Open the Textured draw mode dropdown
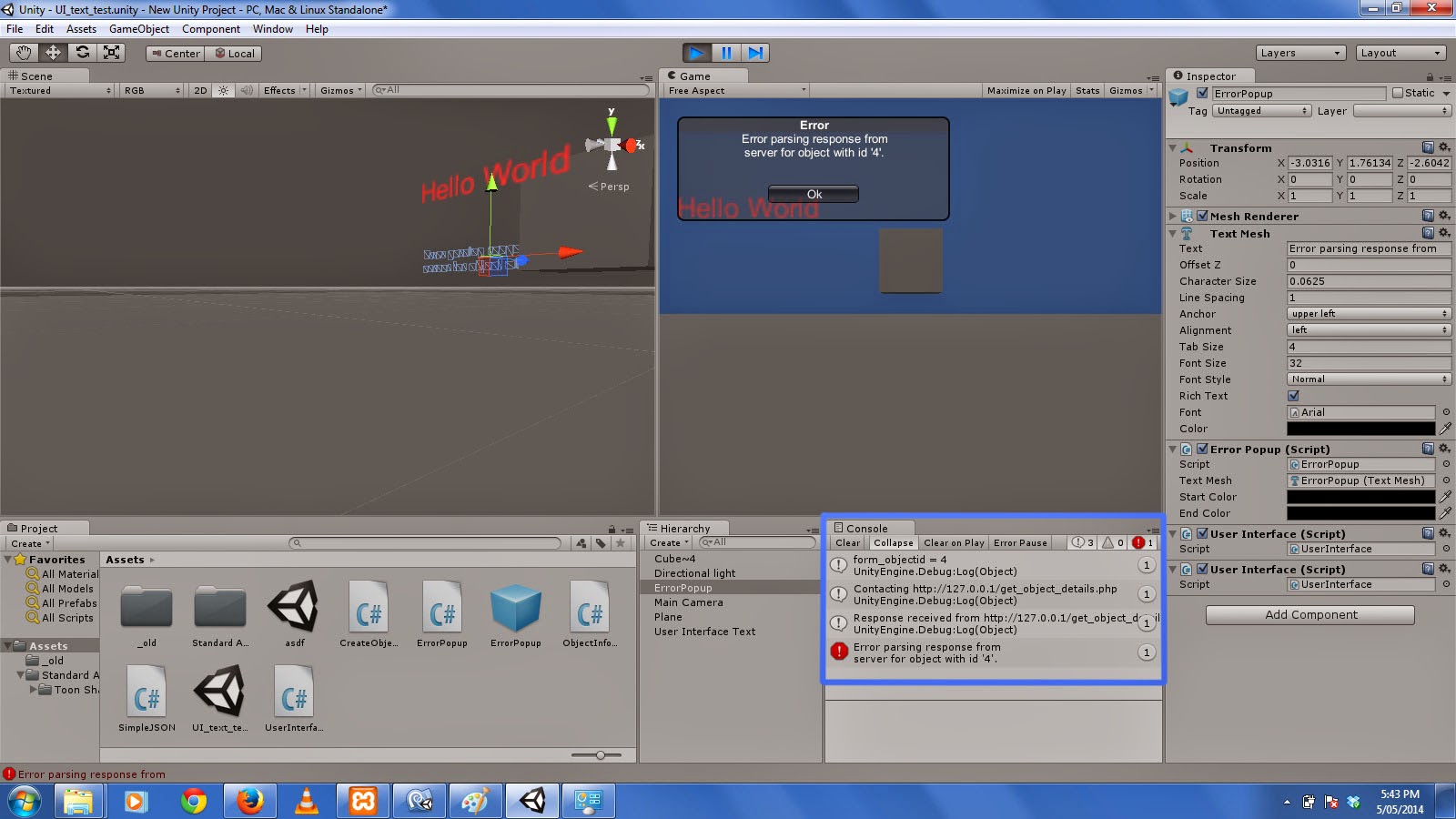1456x819 pixels. pyautogui.click(x=60, y=90)
